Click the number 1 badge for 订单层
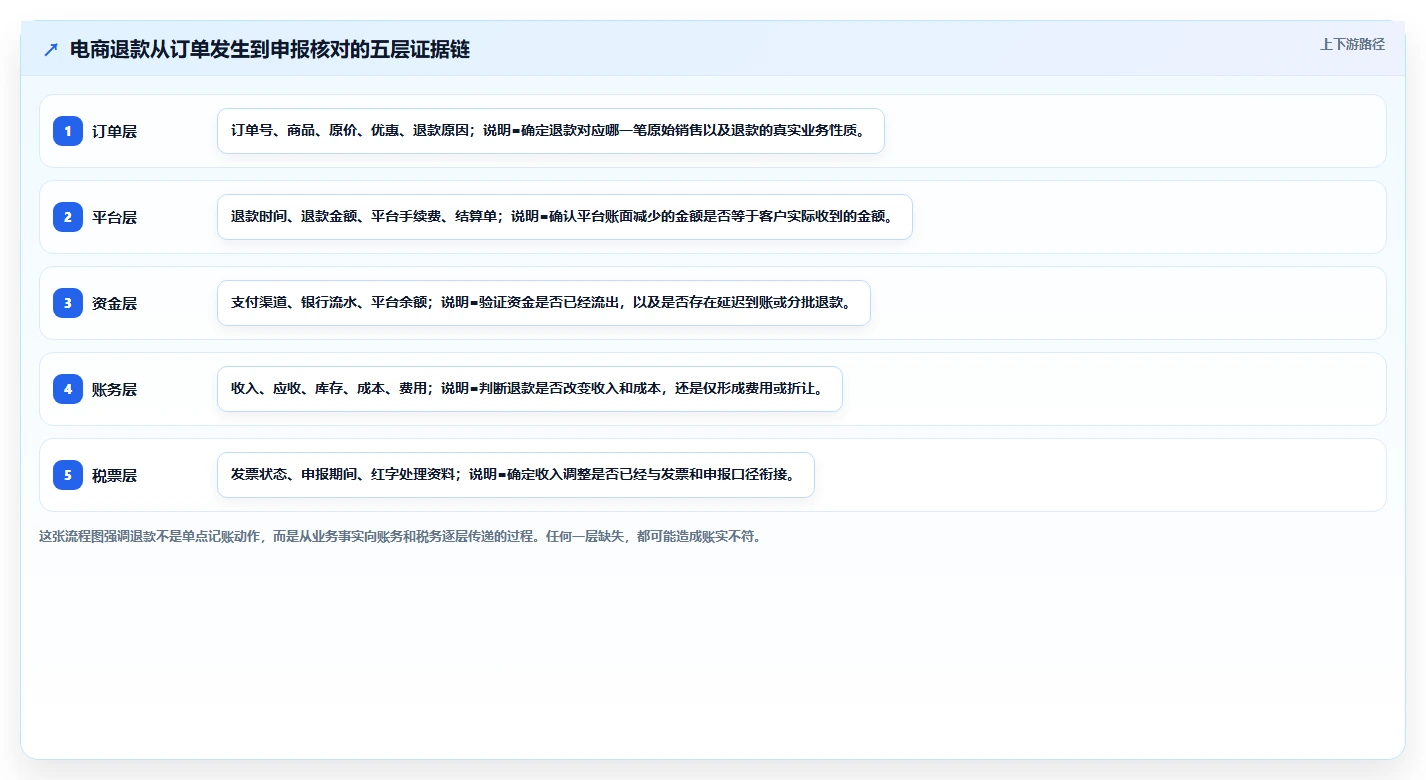Image resolution: width=1426 pixels, height=780 pixels. 68,131
